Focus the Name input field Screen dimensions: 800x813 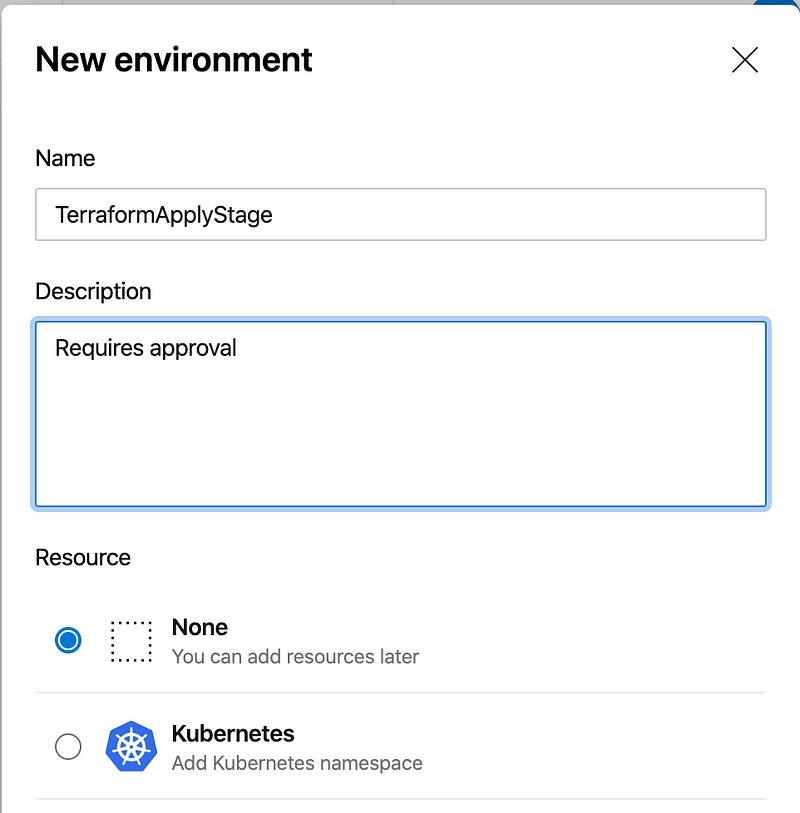[400, 215]
